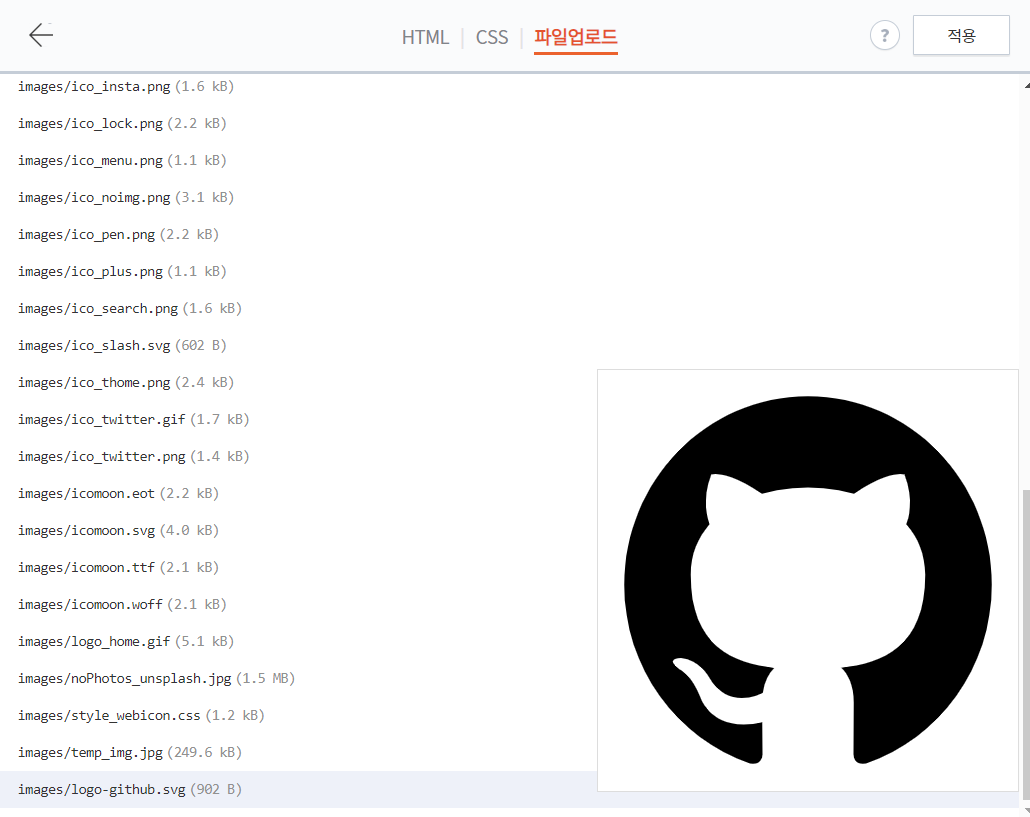Click the vertical scrollbar thumb
Image resolution: width=1030 pixels, height=817 pixels.
point(1025,644)
